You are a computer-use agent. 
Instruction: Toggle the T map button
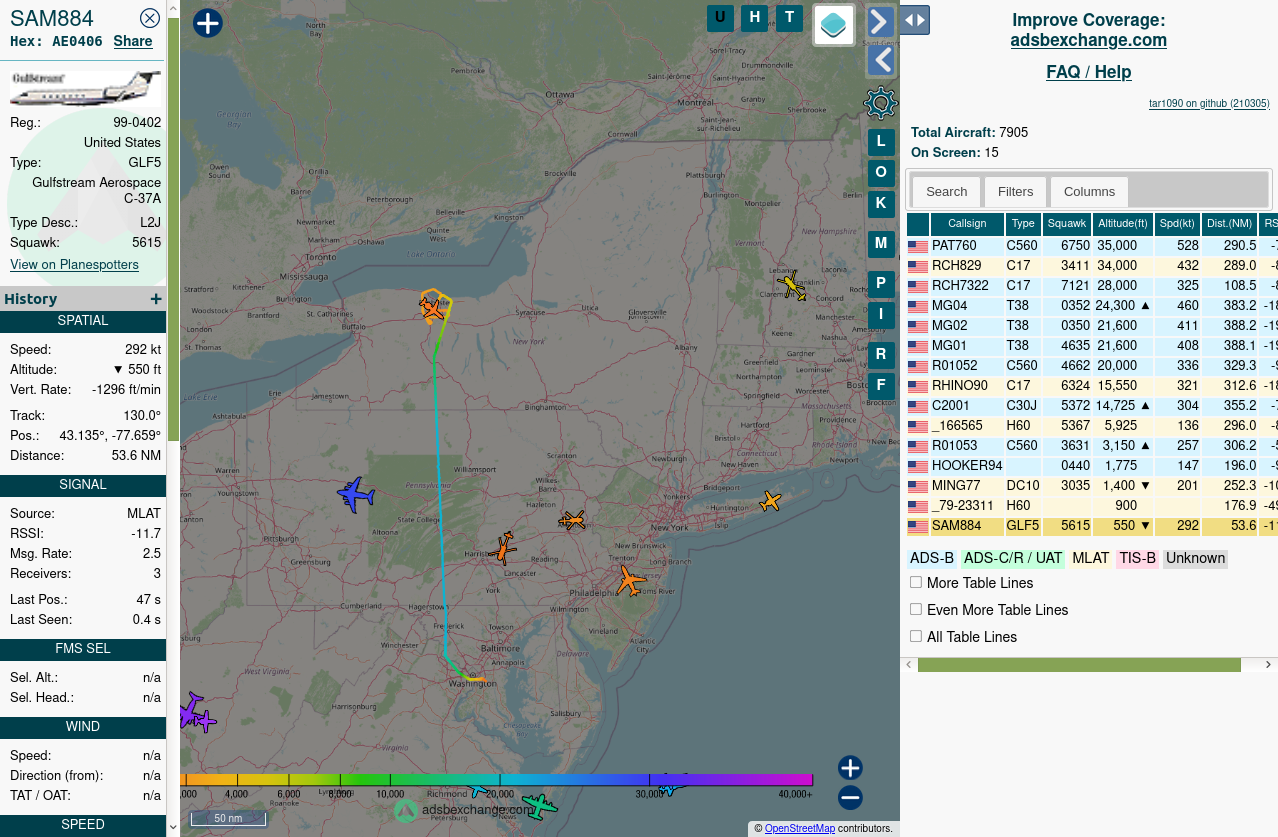click(790, 17)
